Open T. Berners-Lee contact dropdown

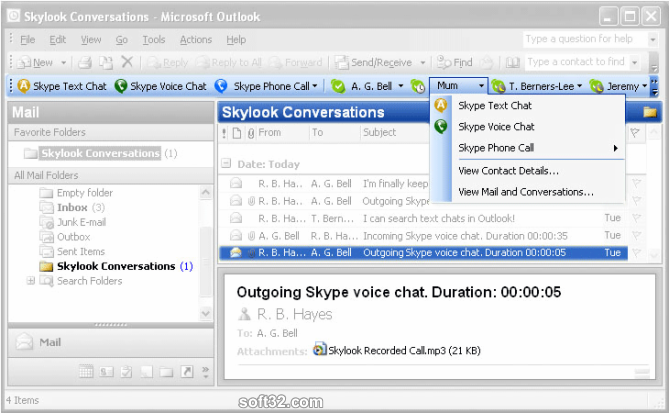click(580, 86)
